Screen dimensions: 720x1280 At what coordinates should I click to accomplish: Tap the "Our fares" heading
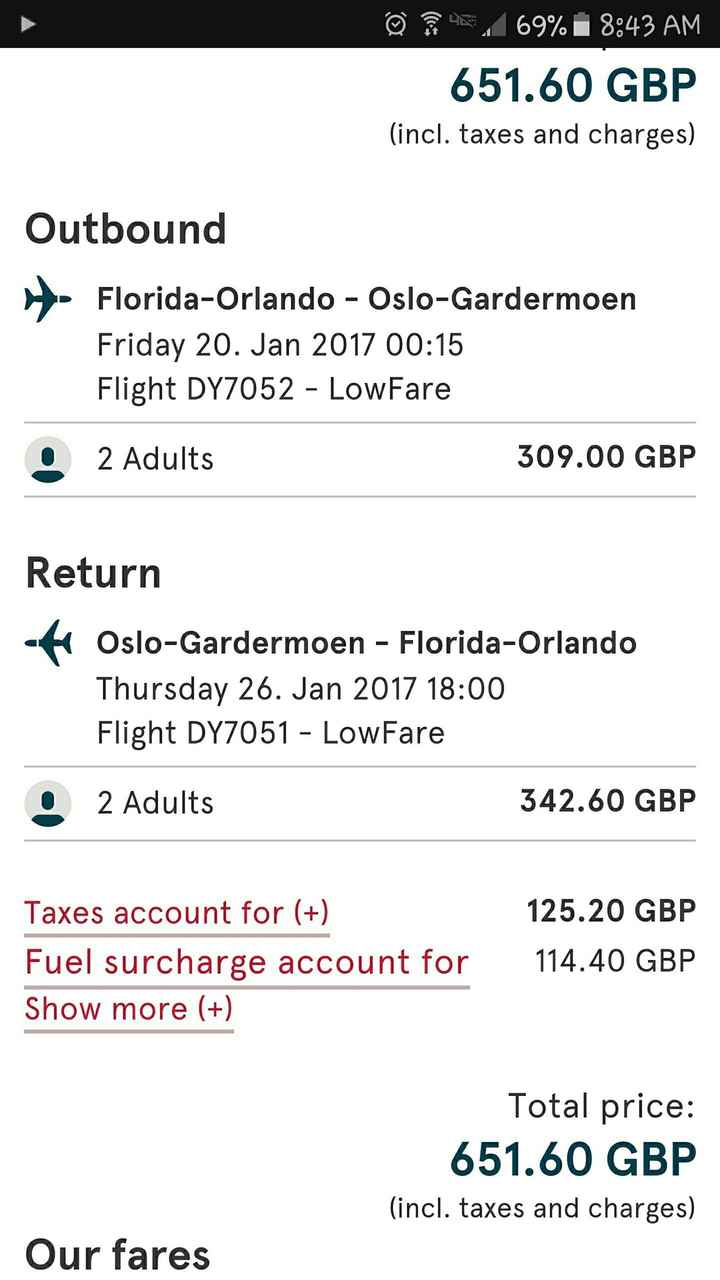pyautogui.click(x=117, y=1255)
